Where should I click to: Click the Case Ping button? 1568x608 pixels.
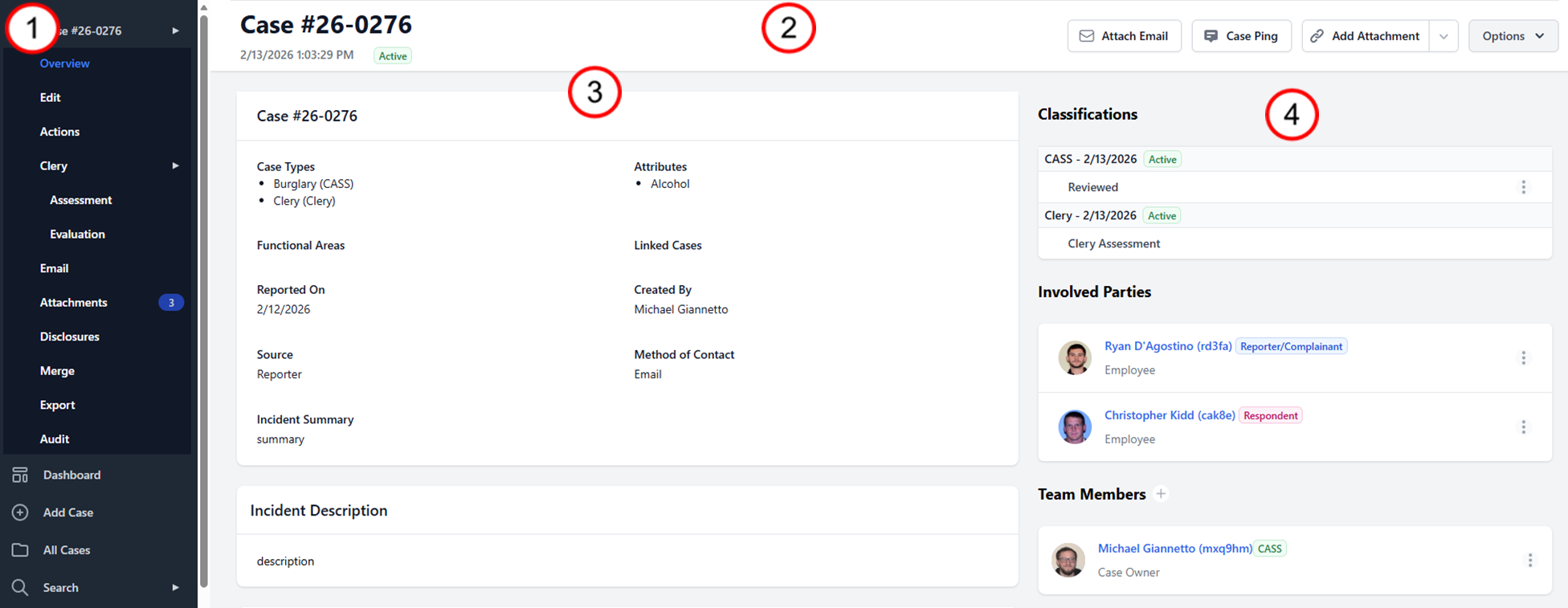click(x=1241, y=35)
